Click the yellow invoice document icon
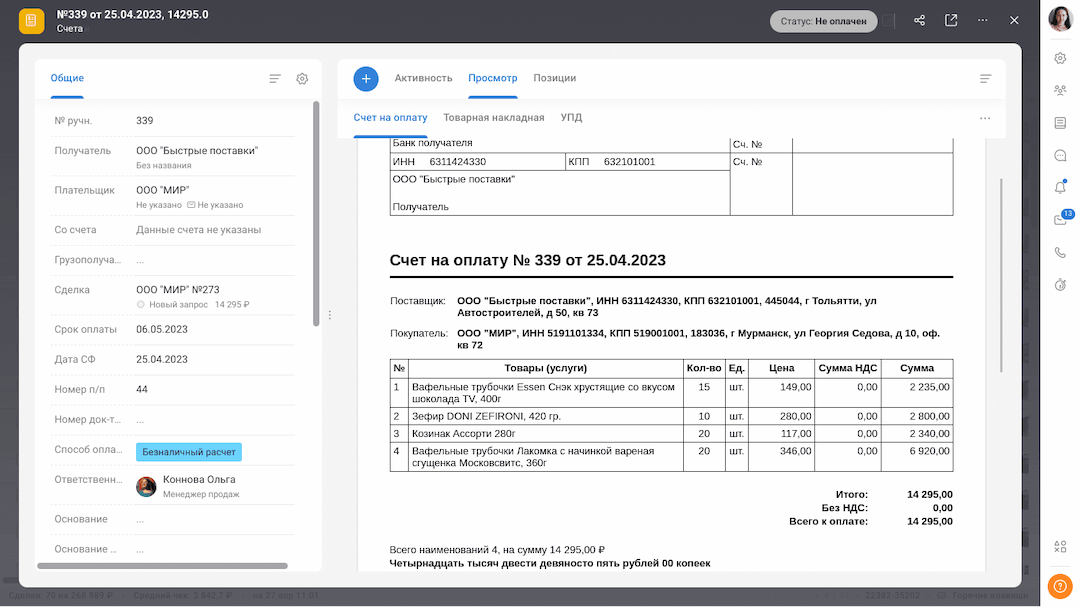The image size is (1080, 607). tap(31, 21)
